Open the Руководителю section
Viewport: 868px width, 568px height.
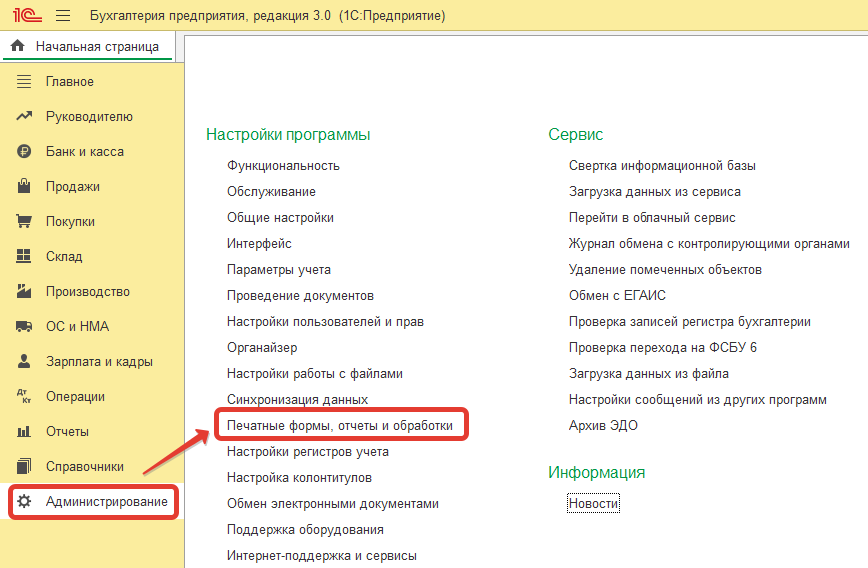point(89,116)
